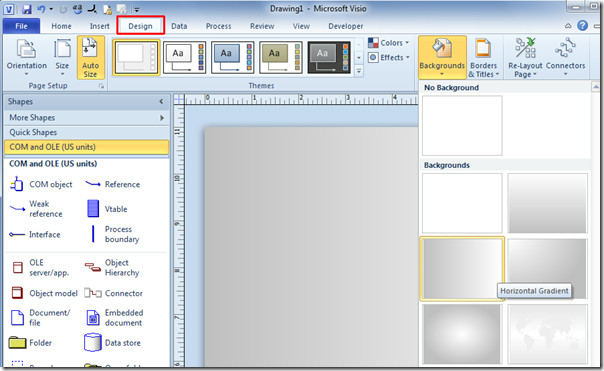Viewport: 604px width, 371px height.
Task: Open the page Orientation options
Action: 27,57
